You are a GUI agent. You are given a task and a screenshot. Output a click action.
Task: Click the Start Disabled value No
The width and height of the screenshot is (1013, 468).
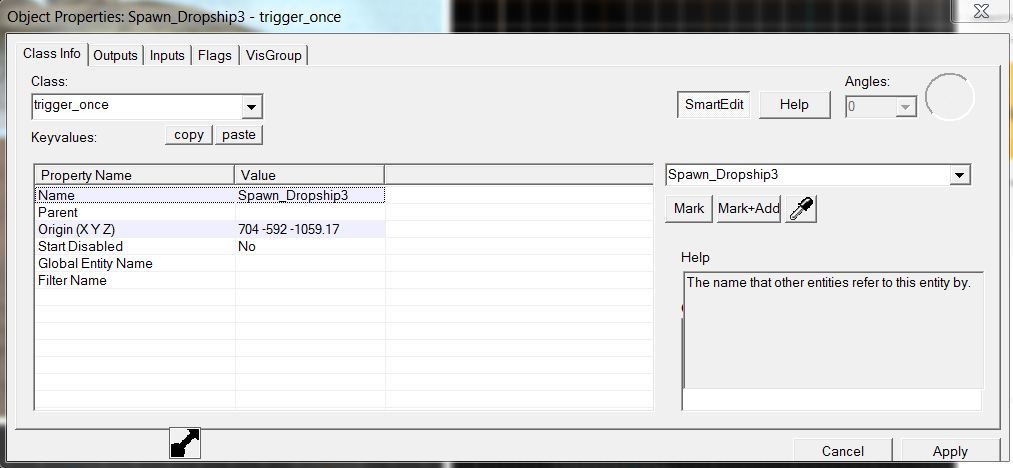tap(310, 246)
